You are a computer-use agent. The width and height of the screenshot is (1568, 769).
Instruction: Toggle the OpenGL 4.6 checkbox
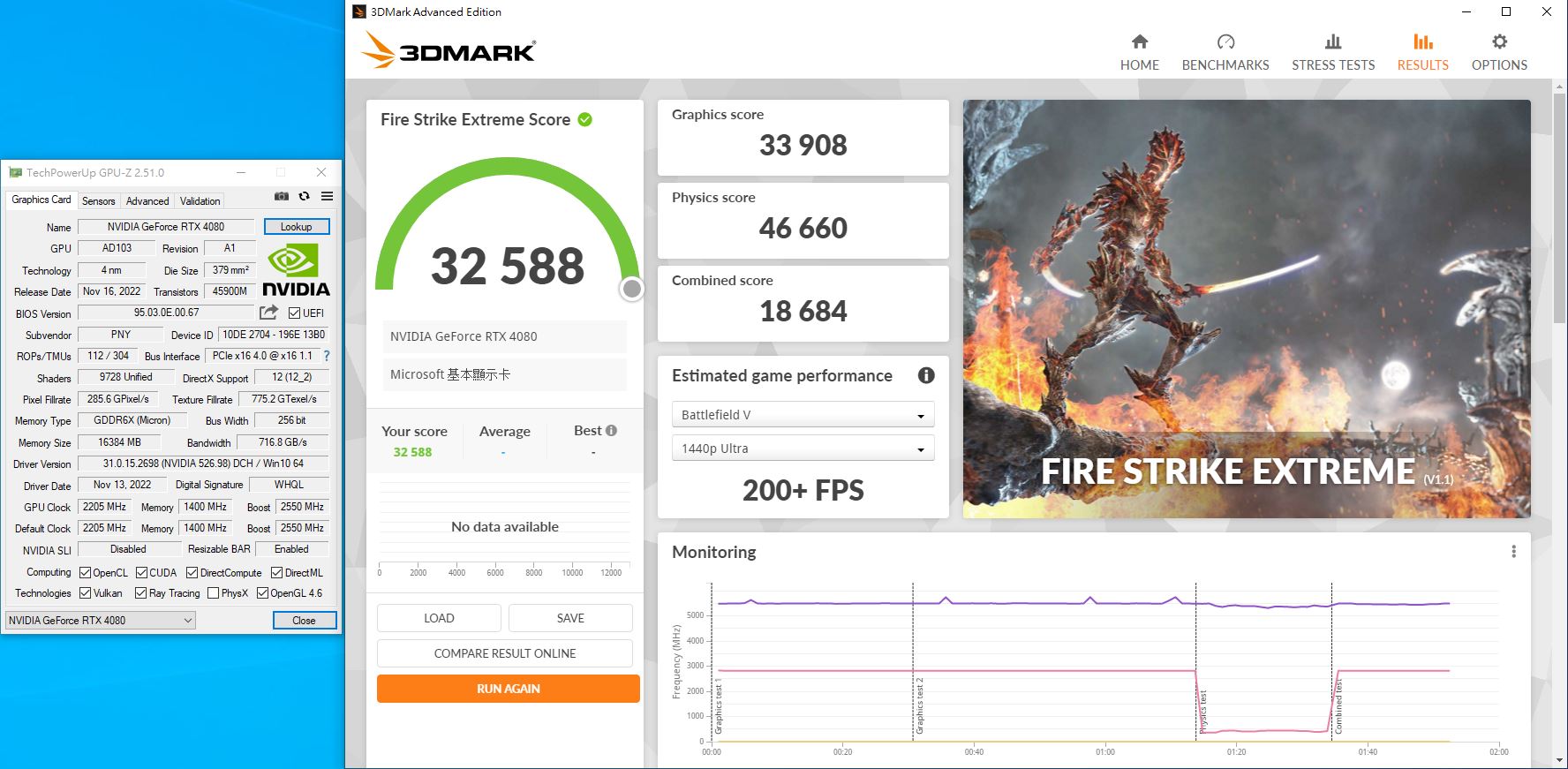pos(262,593)
